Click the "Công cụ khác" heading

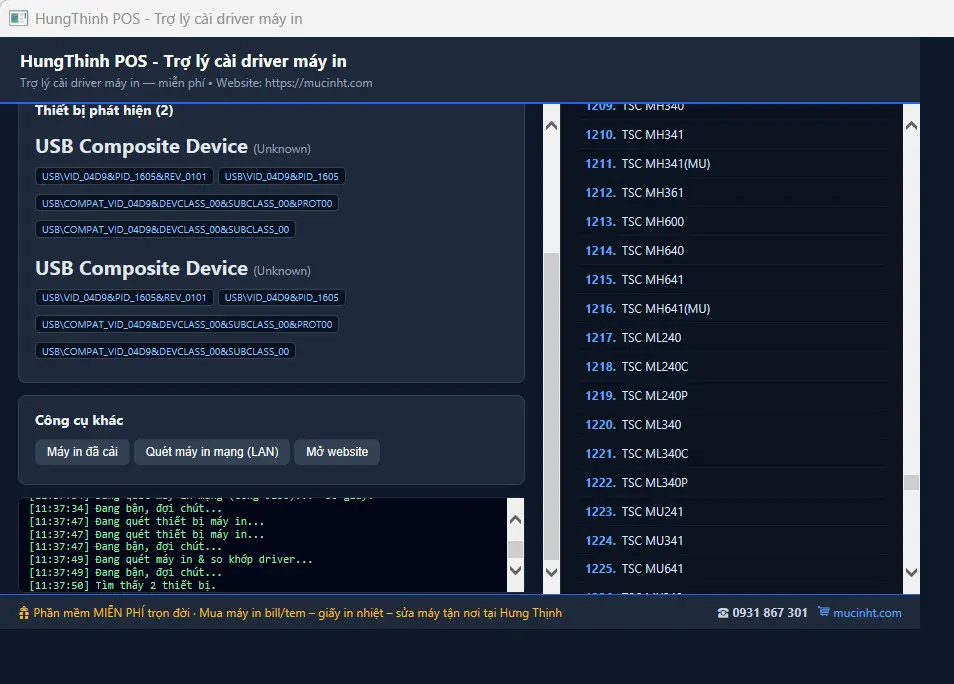point(79,421)
